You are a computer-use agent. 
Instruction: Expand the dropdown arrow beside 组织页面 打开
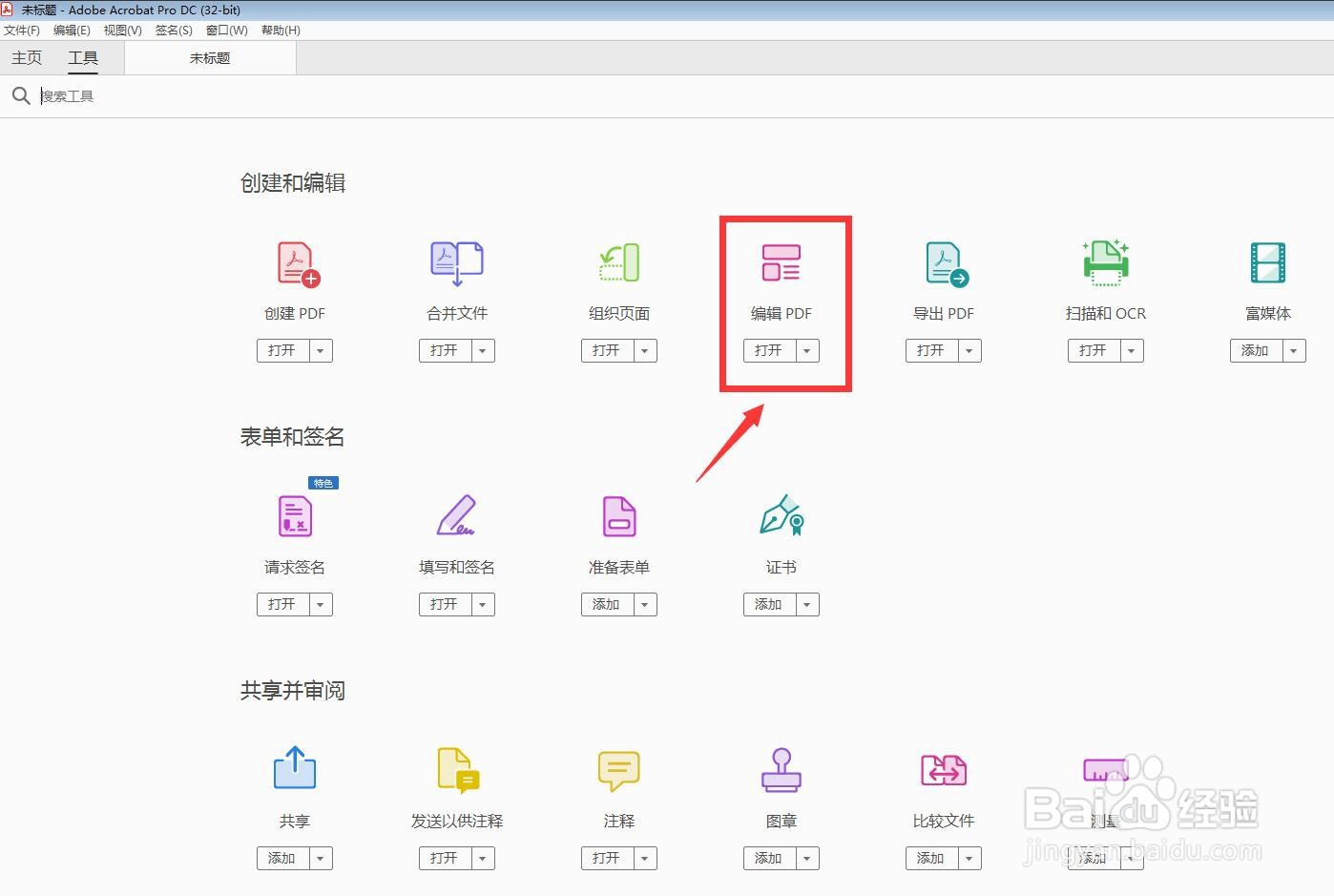(645, 350)
